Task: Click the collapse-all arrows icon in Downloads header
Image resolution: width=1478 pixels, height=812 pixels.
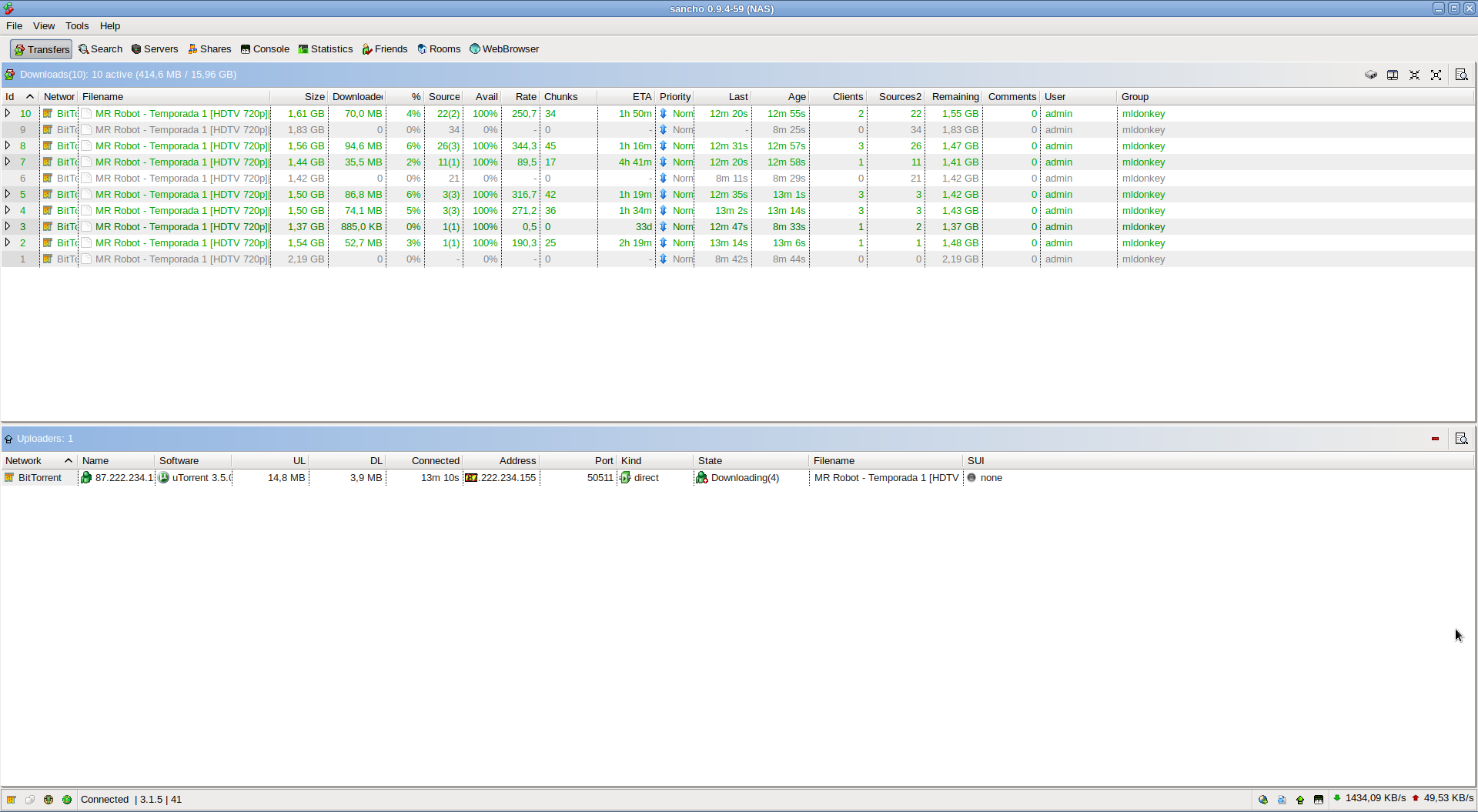Action: [x=1414, y=75]
